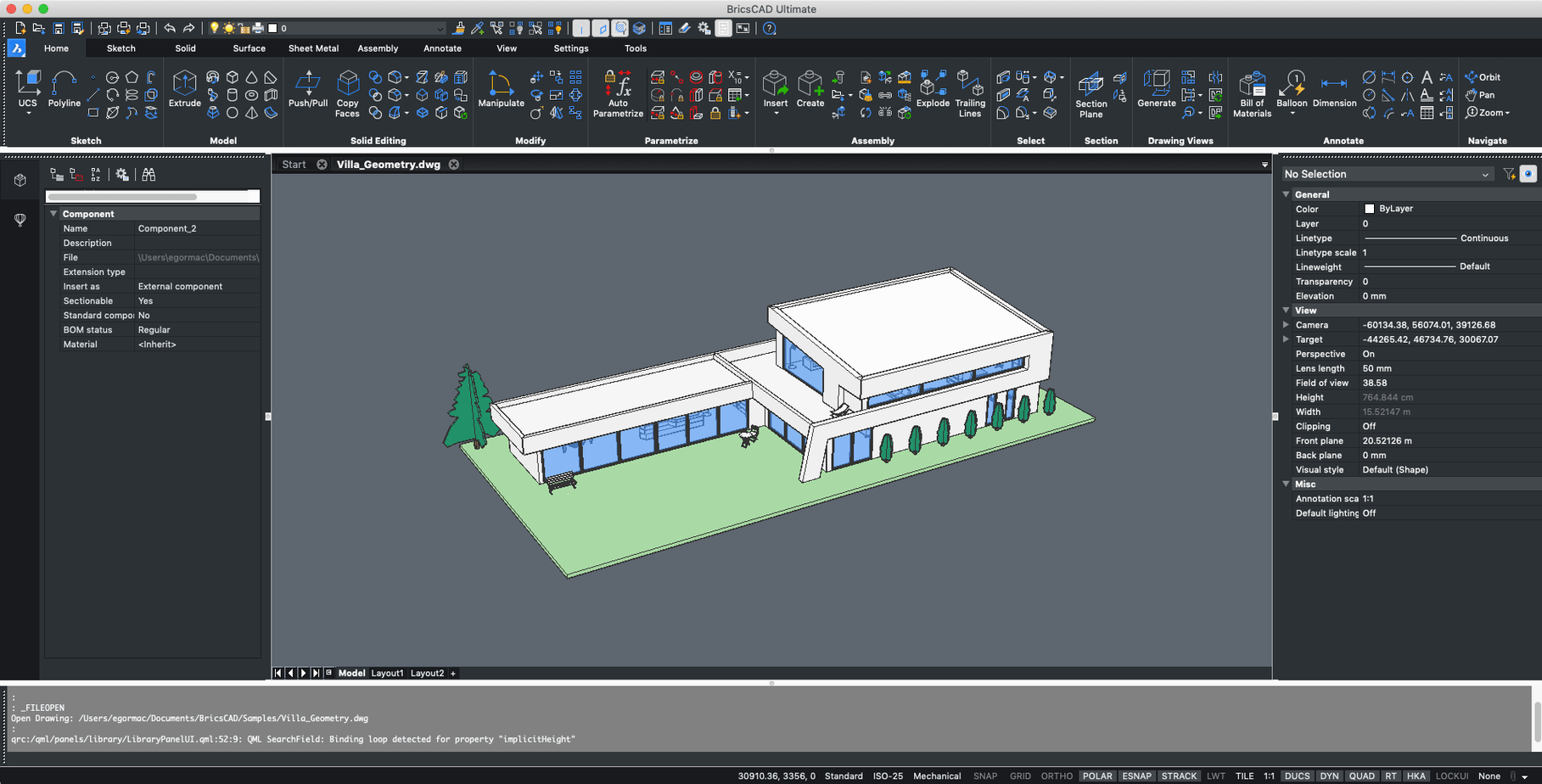Screen dimensions: 1542x784
Task: Start the Polyline tool
Action: coord(64,89)
